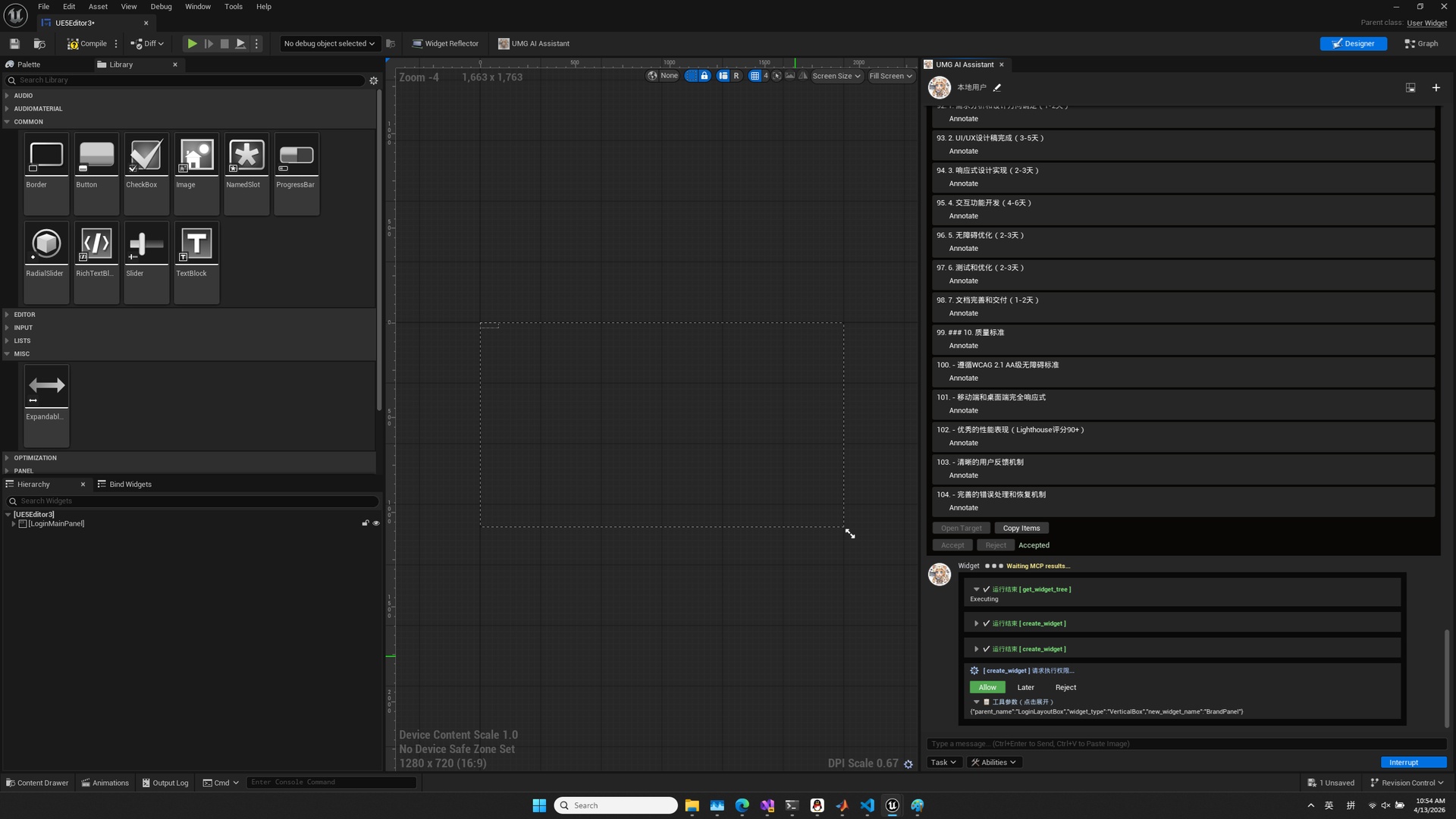Toggle render transform R mode

(736, 76)
